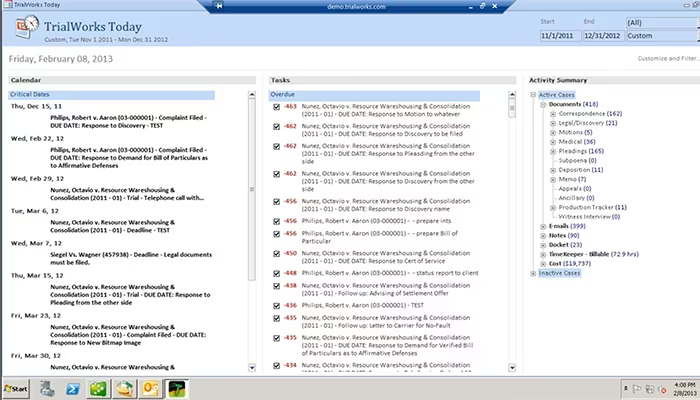Screen dimensions: 700x400
Task: Open Siegel Vs. Wagner Deadline calendar entry
Action: pyautogui.click(x=131, y=258)
